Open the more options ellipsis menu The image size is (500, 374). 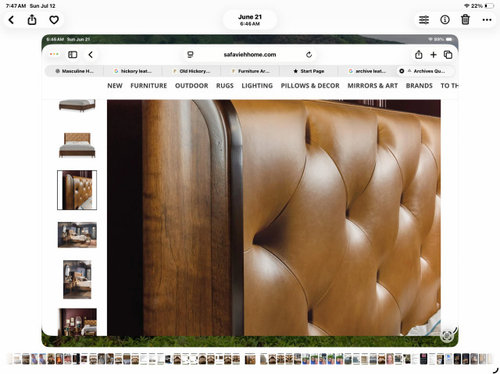(487, 20)
